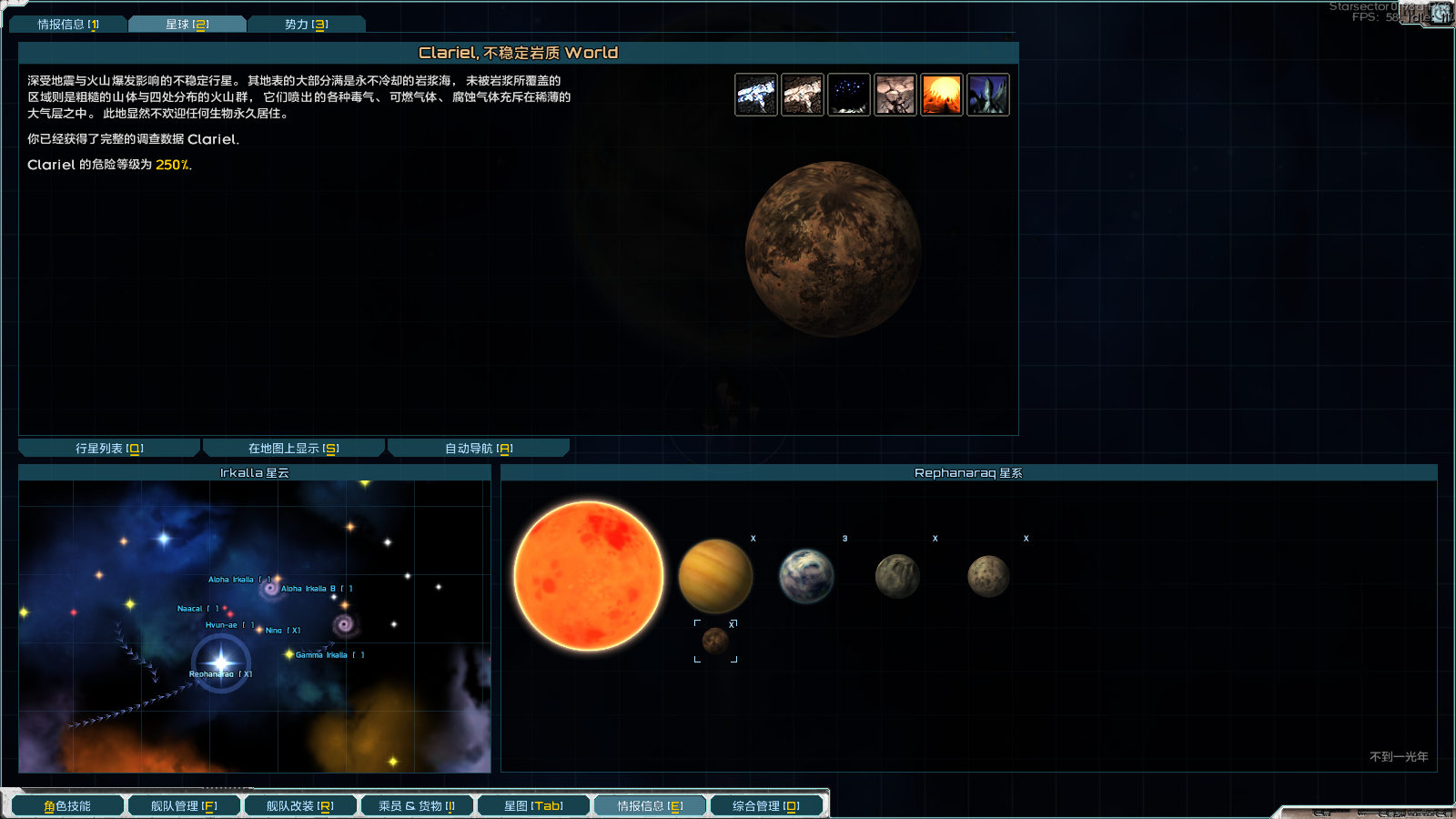Open the 行星列表 [D] button
The image size is (1456, 819).
109,447
